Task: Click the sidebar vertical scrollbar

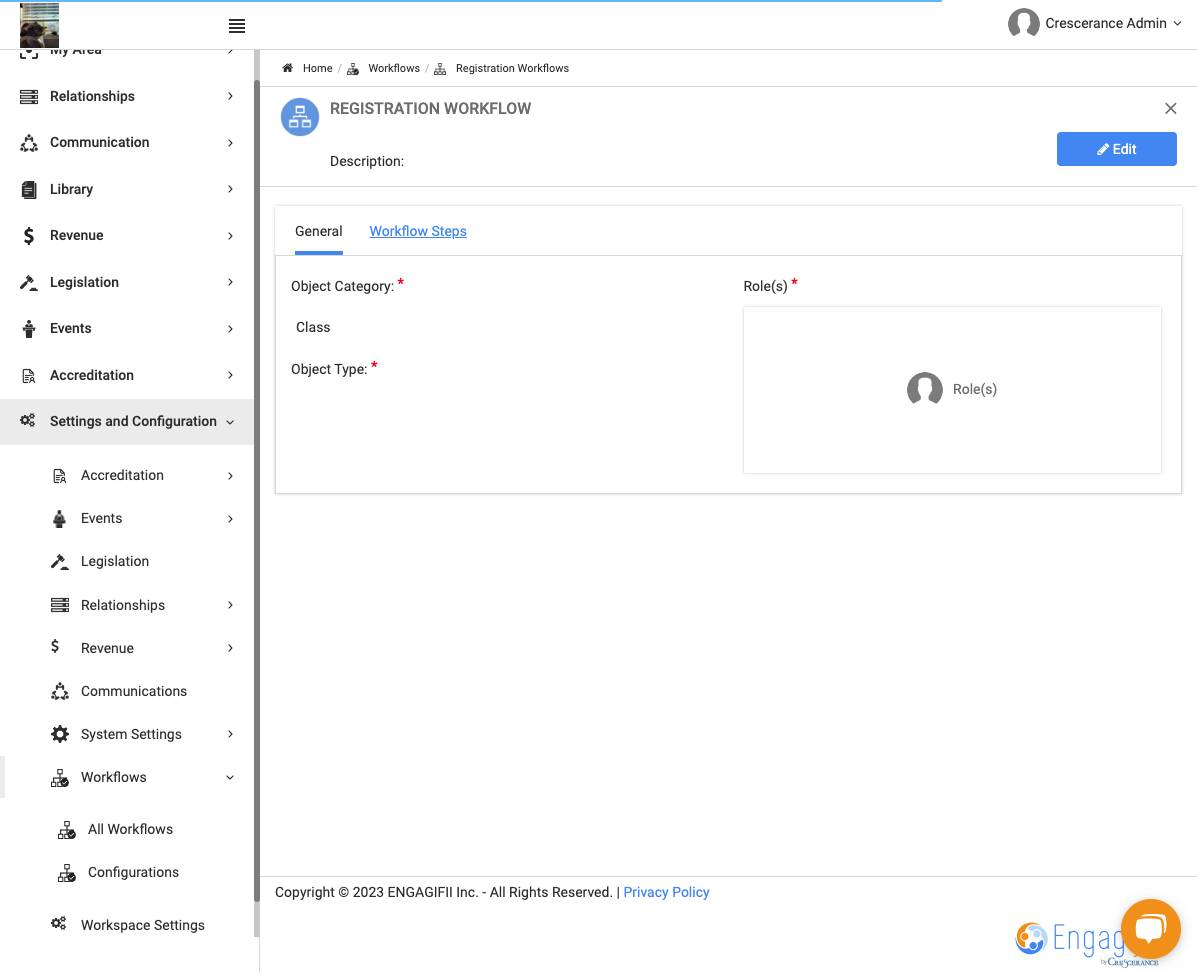Action: (256, 489)
